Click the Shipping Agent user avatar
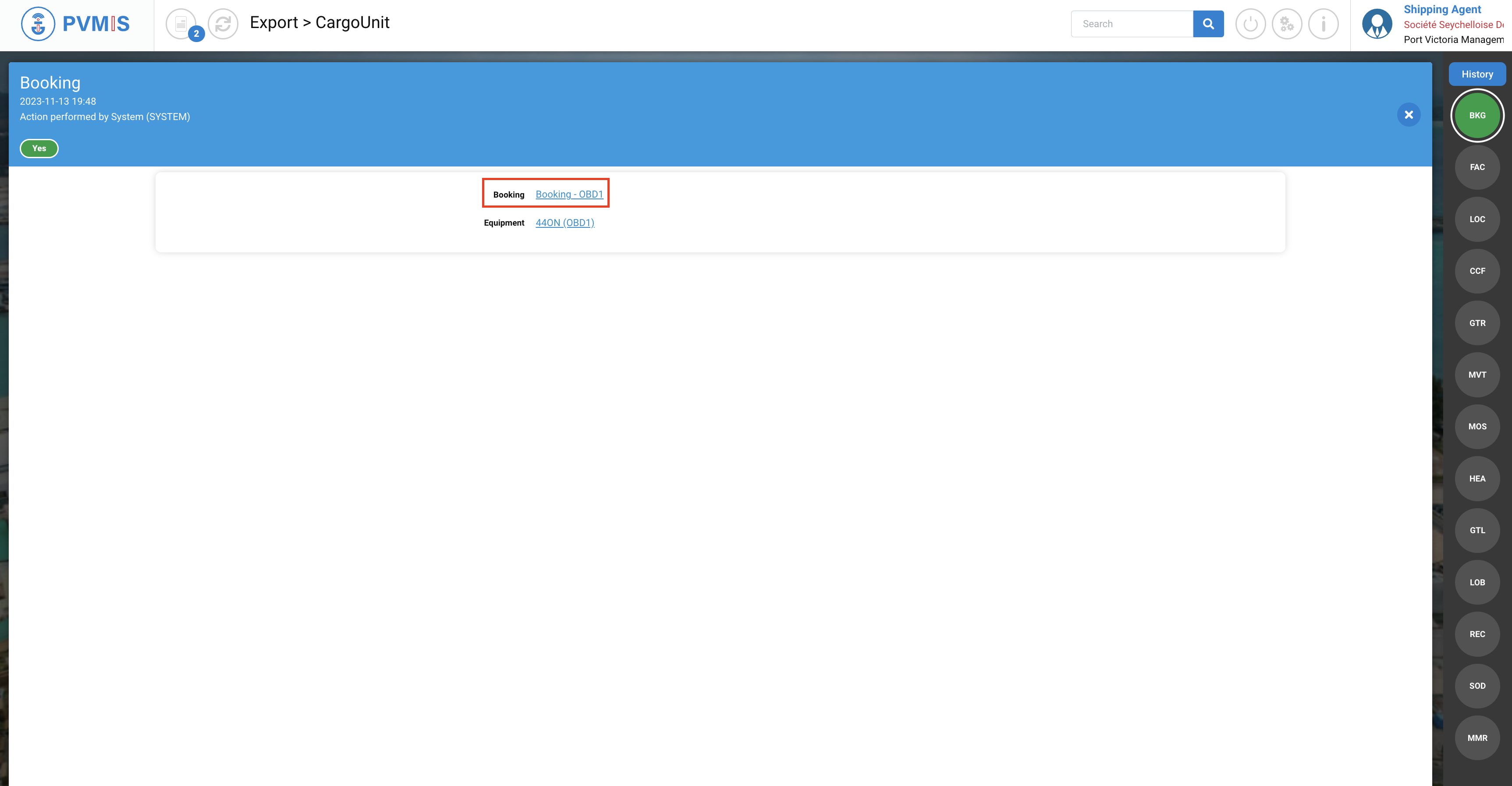 tap(1377, 24)
